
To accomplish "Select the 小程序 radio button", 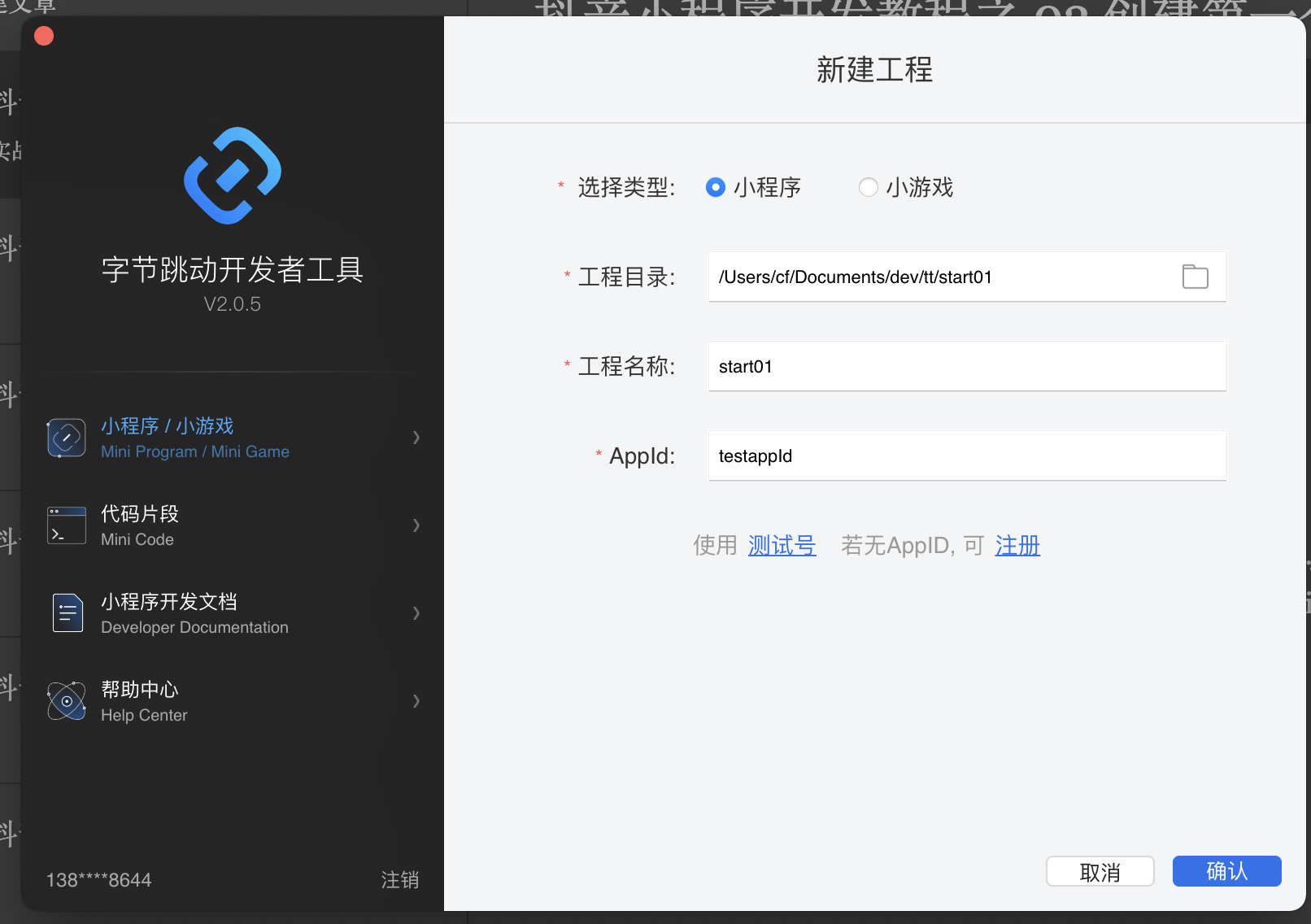I will point(716,187).
